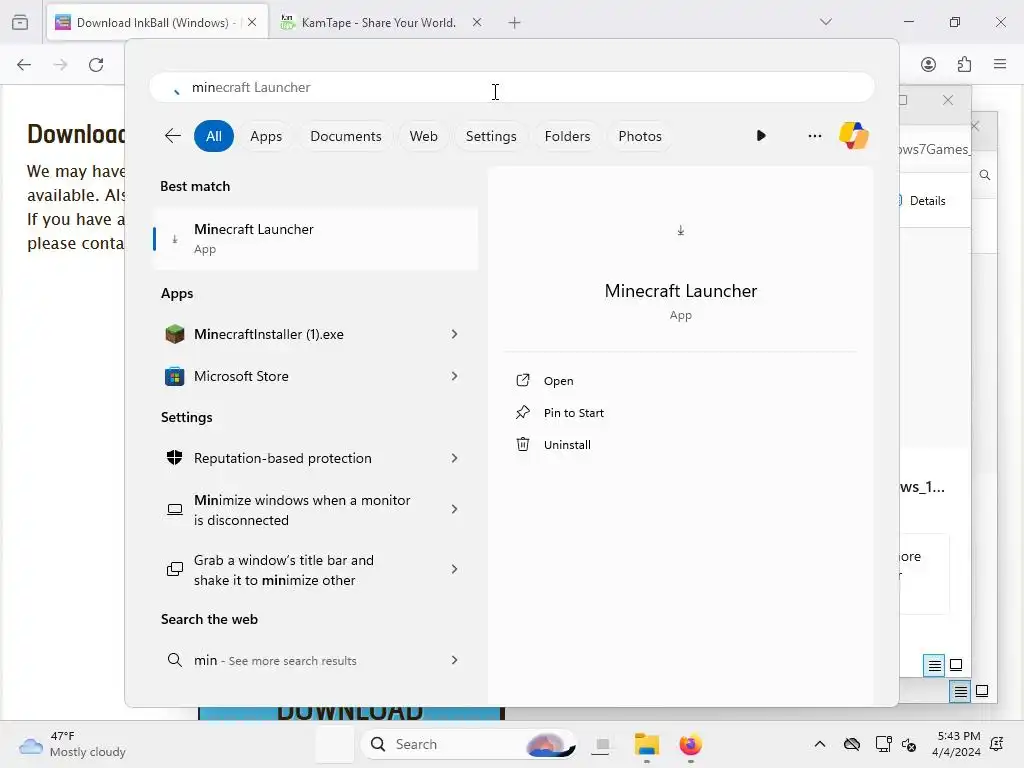The image size is (1024, 768).
Task: Click the magnifier icon beside min web search
Action: (174, 660)
